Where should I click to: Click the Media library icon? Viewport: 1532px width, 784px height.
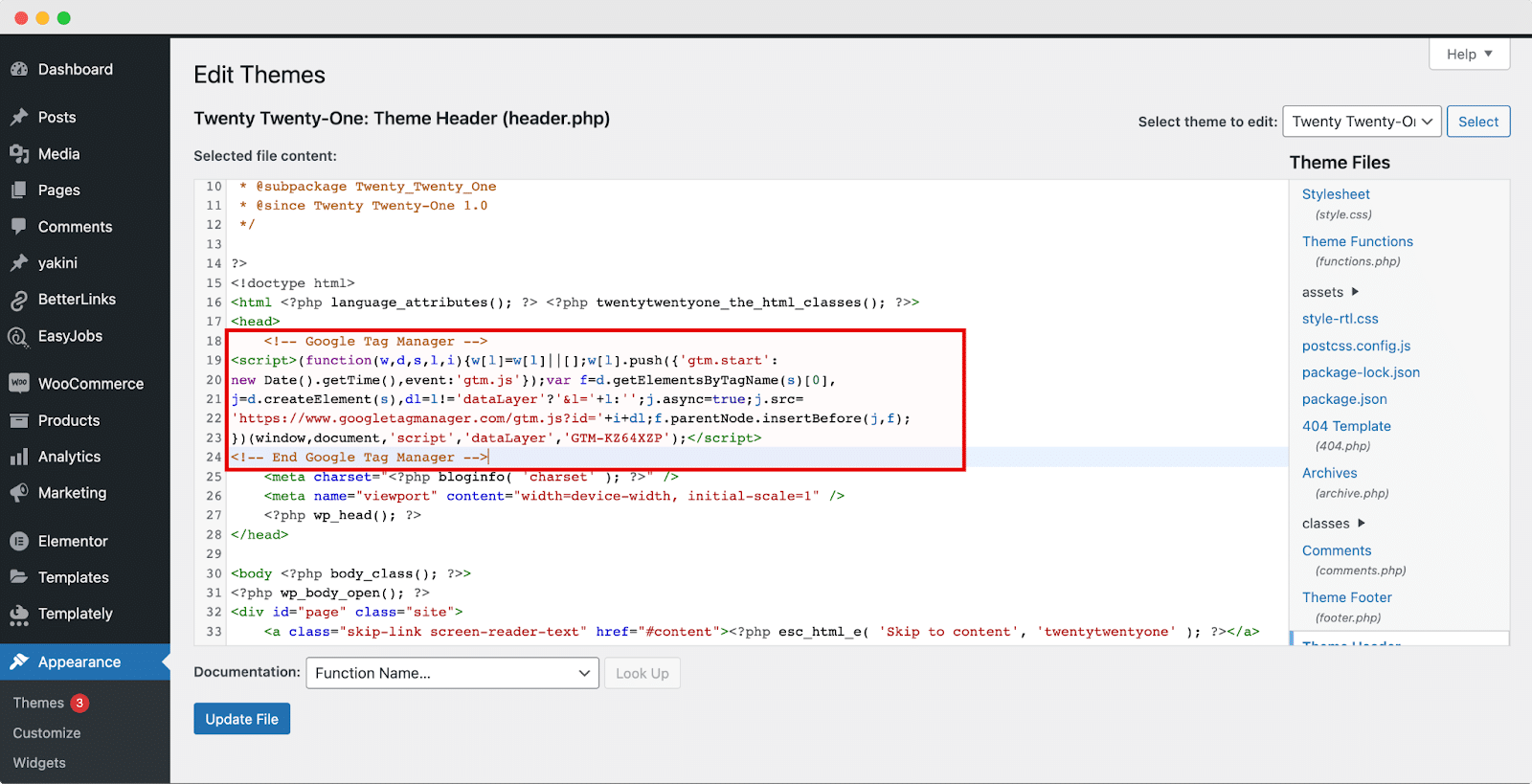tap(19, 154)
